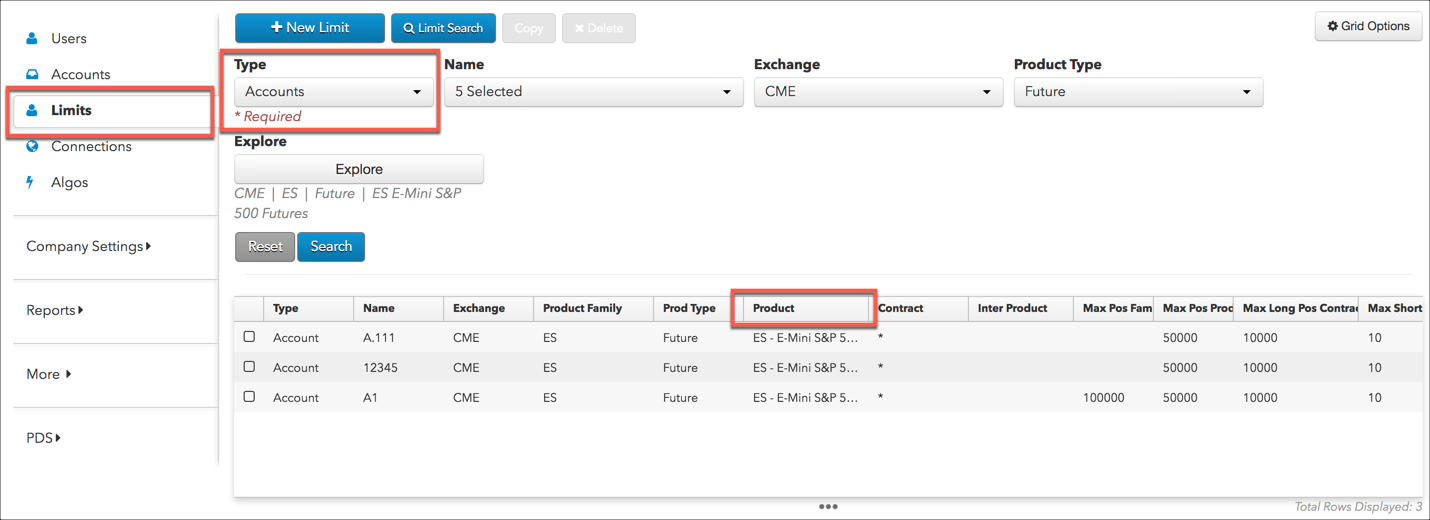
Task: Sort by the Product column header
Action: 805,308
